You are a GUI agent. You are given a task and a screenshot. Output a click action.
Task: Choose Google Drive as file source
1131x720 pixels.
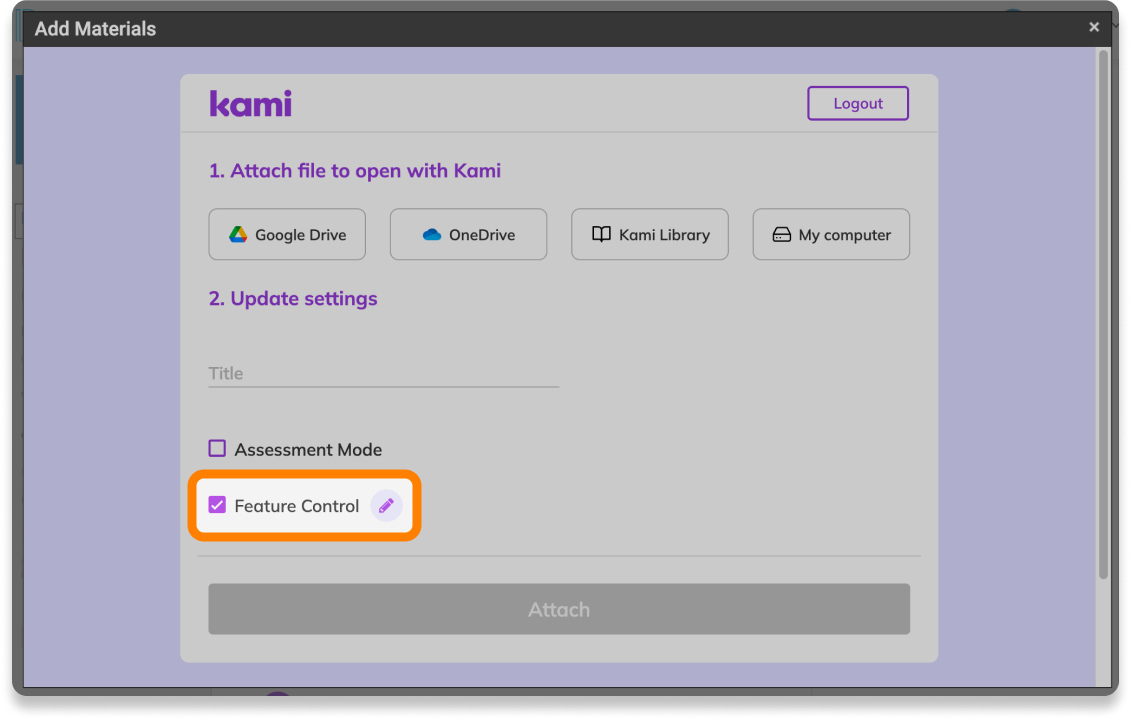coord(287,234)
